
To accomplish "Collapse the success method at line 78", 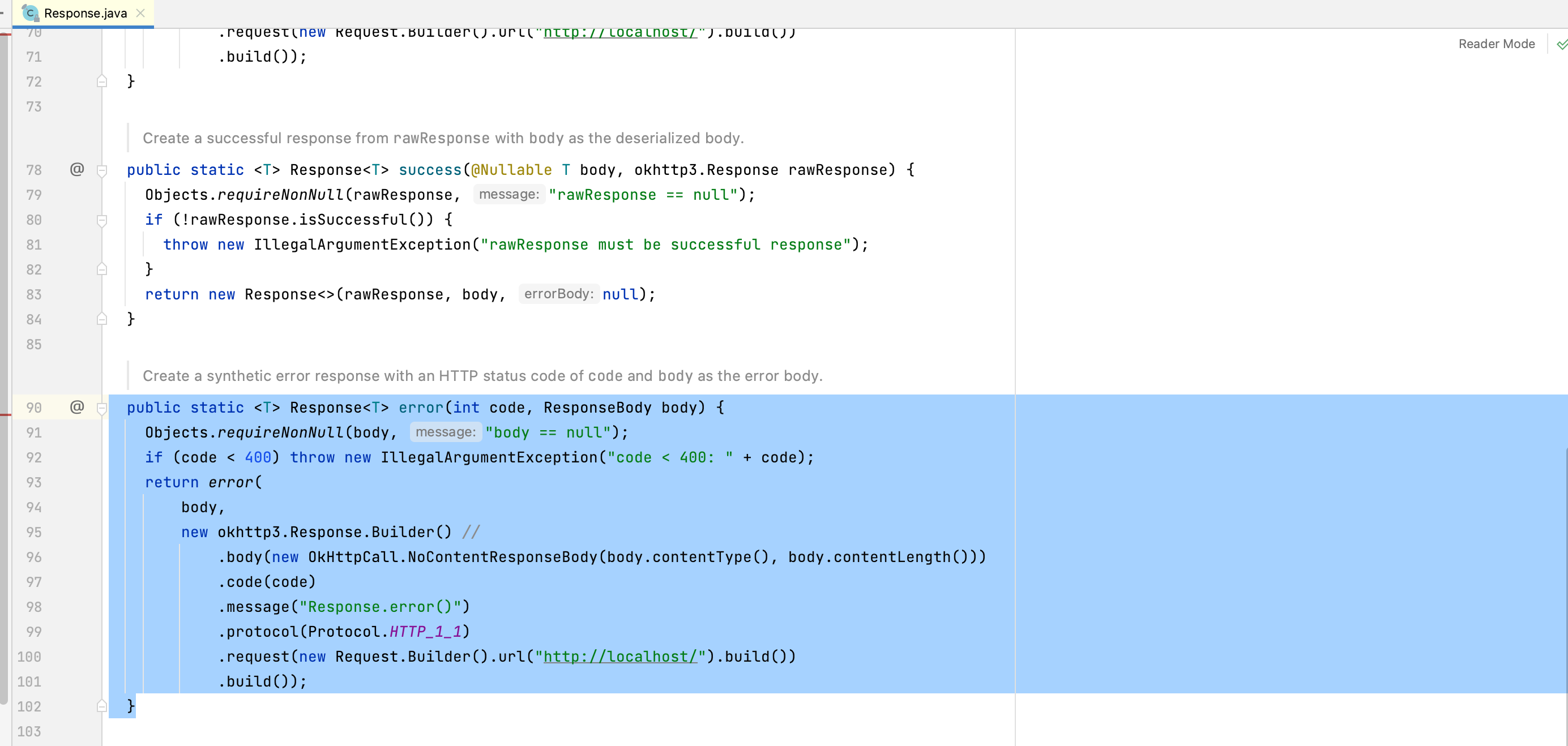I will point(102,170).
